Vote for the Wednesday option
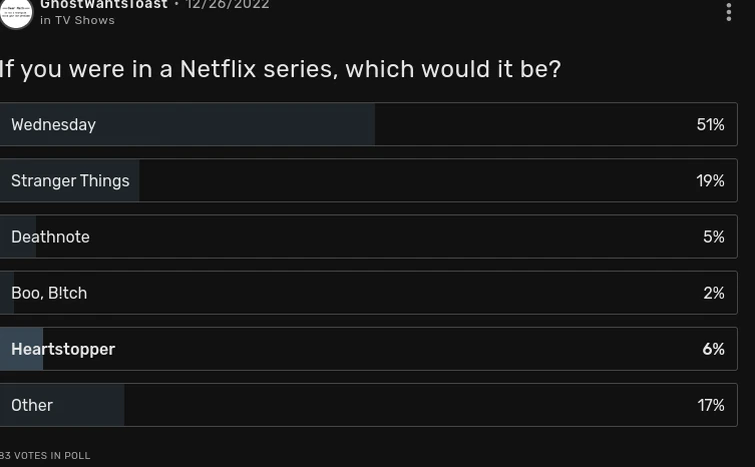Viewport: 755px width, 467px height. point(54,125)
